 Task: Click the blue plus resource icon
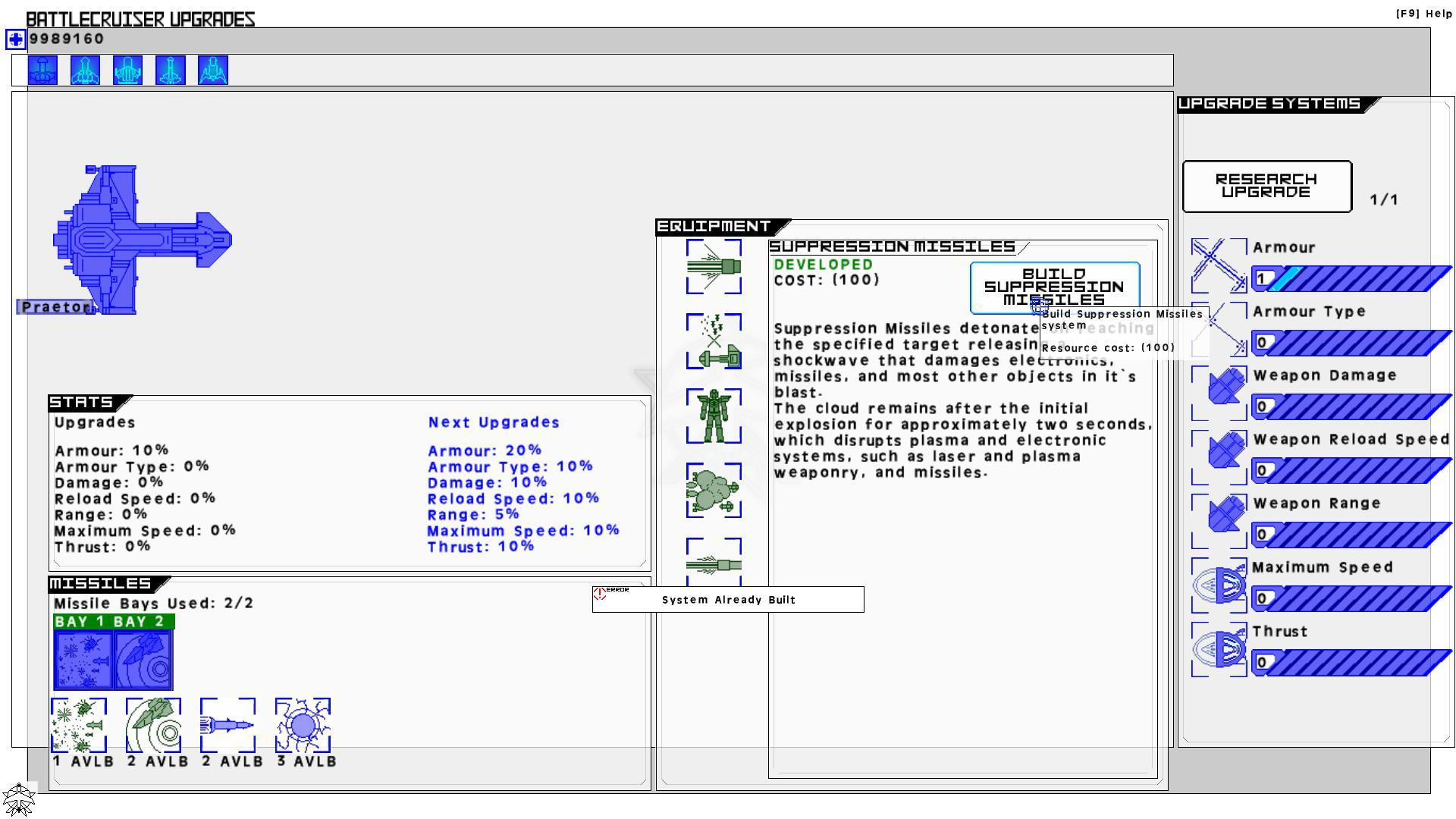tap(16, 39)
